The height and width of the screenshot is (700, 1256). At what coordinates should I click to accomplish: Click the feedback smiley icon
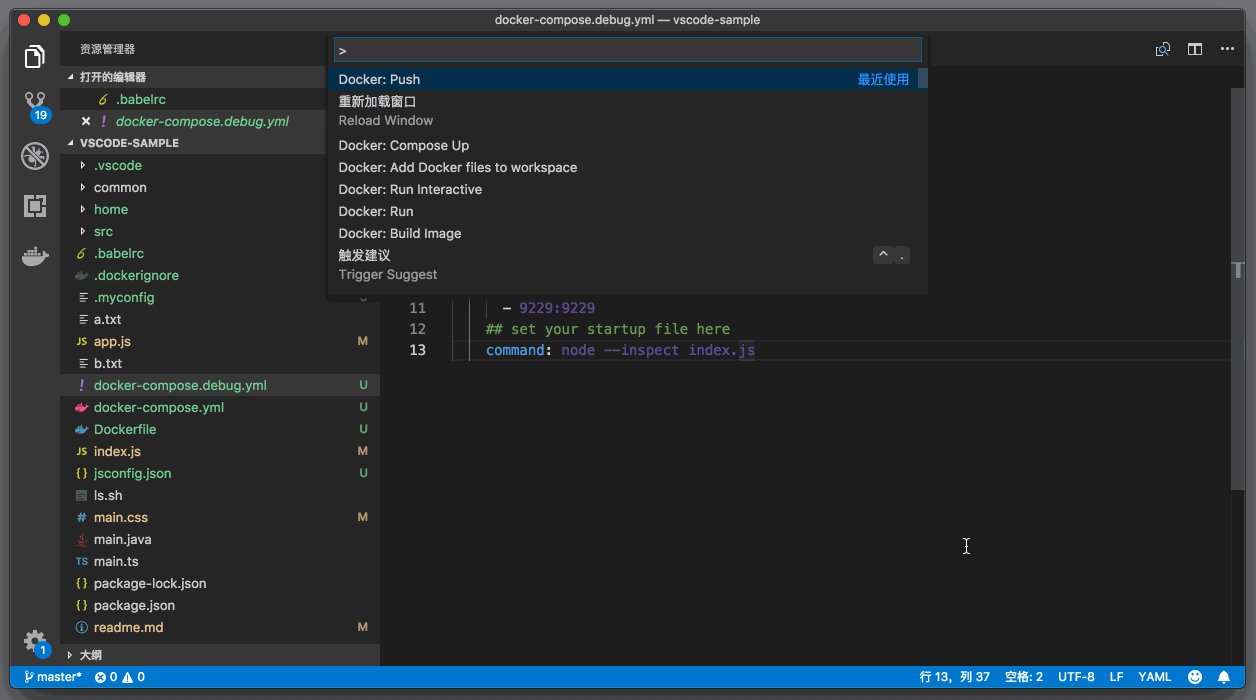tap(1194, 677)
